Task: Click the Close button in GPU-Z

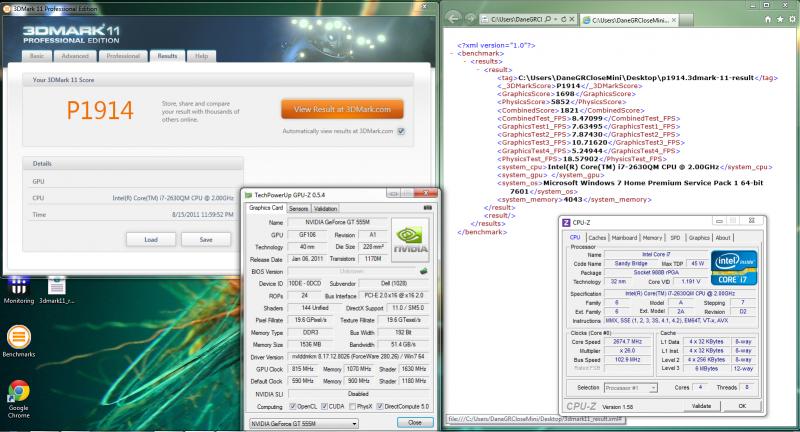Action: coord(415,423)
